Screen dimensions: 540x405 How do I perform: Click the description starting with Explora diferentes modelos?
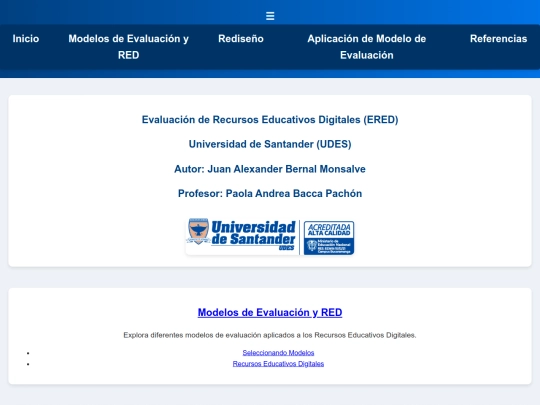tap(270, 335)
